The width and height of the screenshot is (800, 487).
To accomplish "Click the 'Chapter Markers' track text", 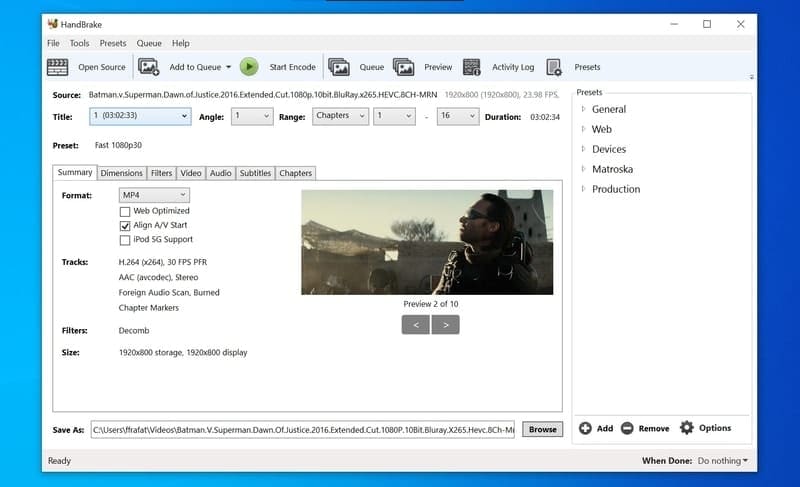I will coord(148,308).
